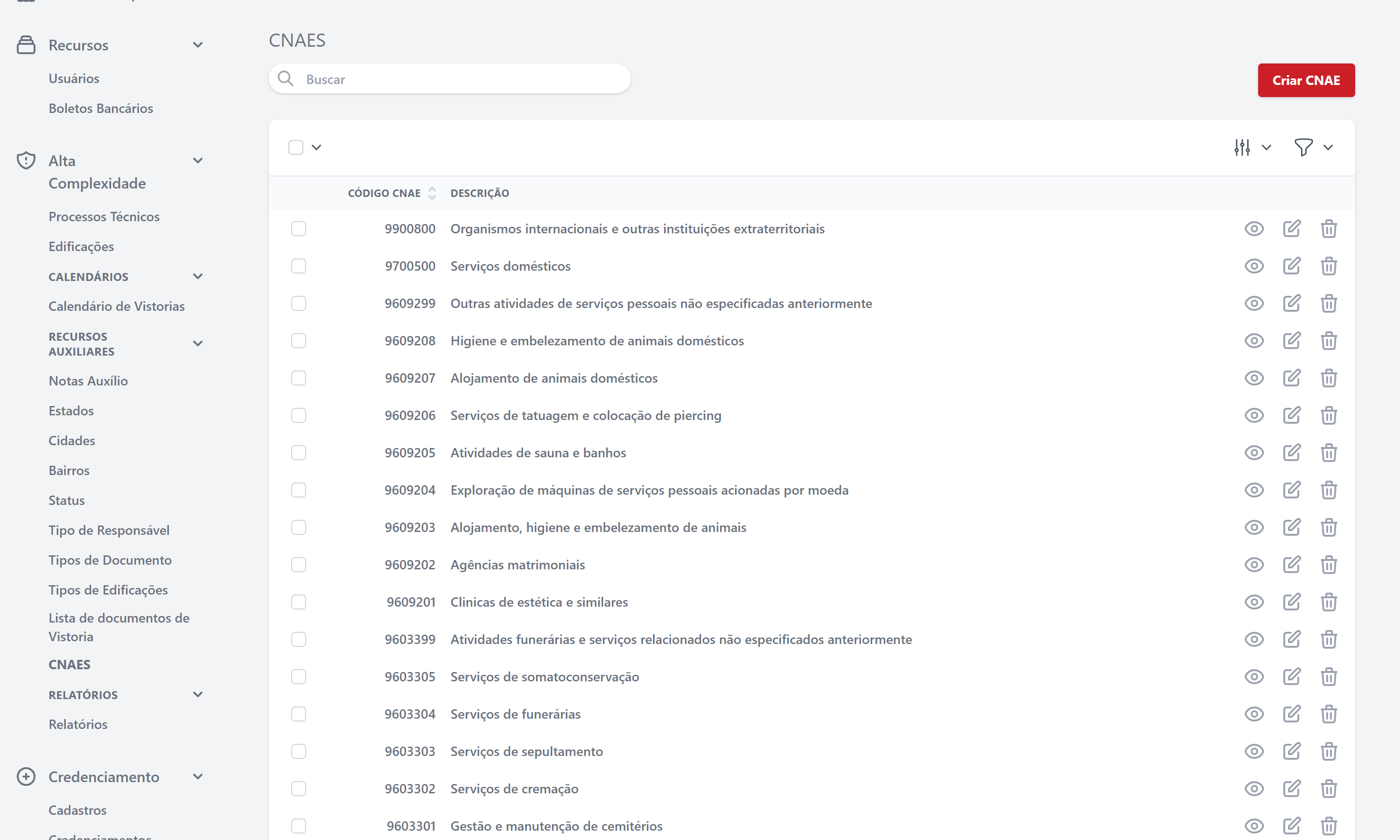1400x840 pixels.
Task: Go to Tipos de Documento menu item
Action: [110, 560]
